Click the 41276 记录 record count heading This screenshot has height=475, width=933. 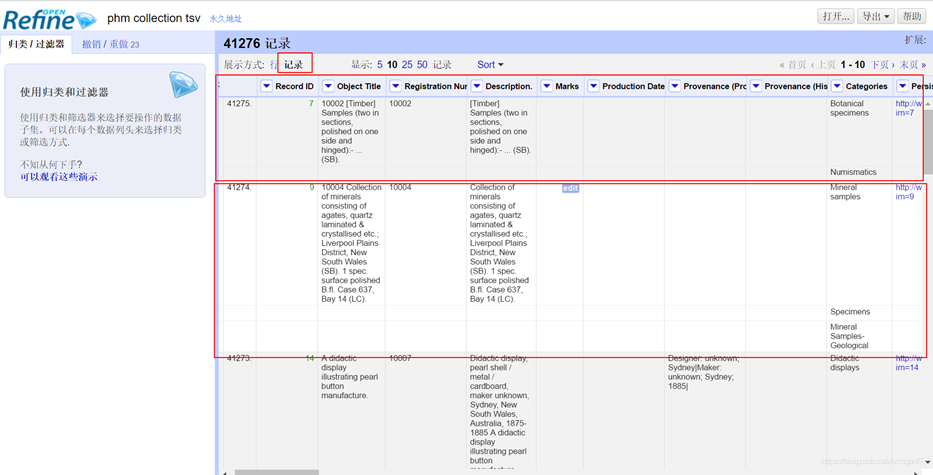(x=257, y=43)
